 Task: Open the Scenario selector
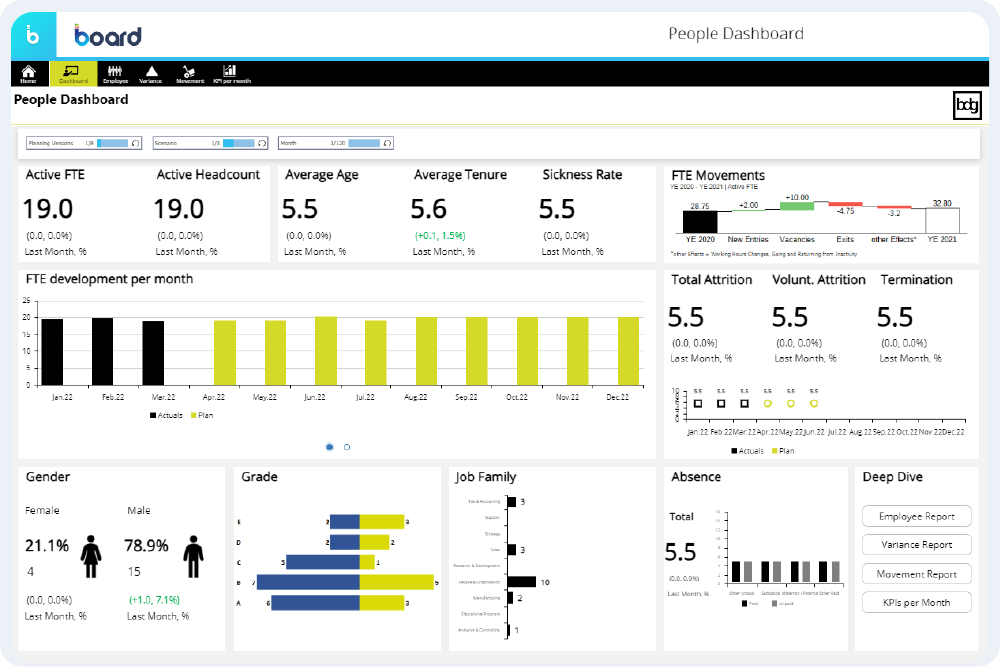210,143
